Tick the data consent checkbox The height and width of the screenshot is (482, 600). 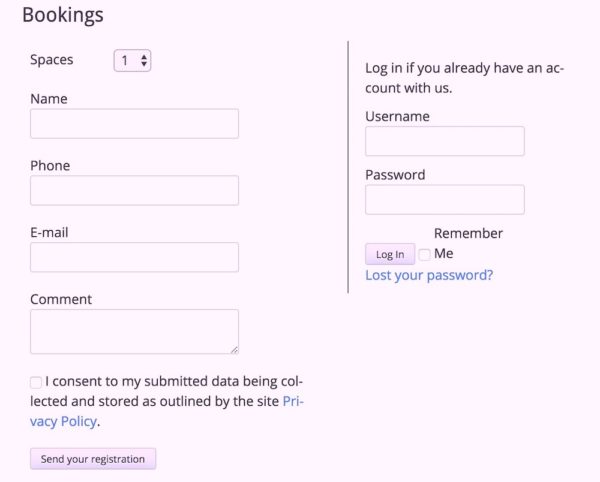37,382
